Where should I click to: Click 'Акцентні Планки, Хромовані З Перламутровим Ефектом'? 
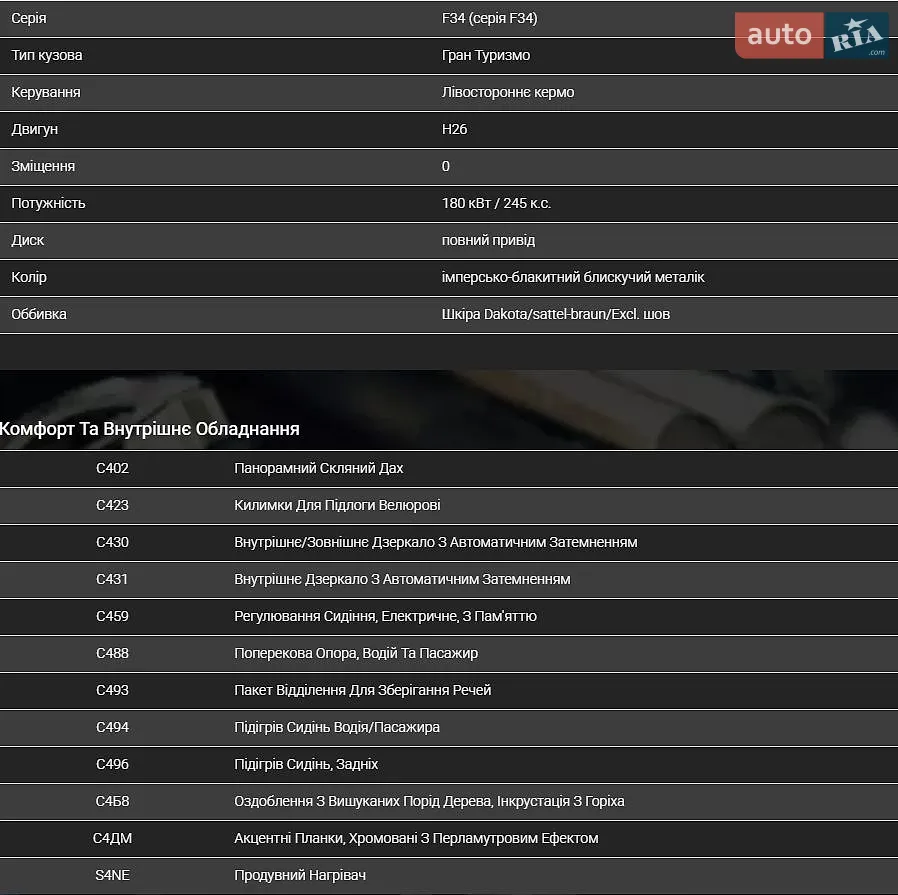[416, 838]
